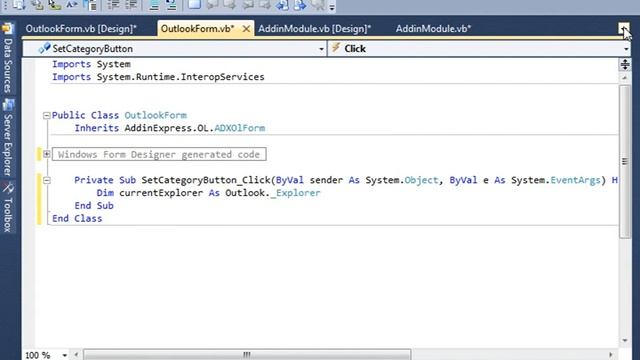This screenshot has width=640, height=360.
Task: Click the vertical scrollbar up arrow
Action: click(x=625, y=78)
